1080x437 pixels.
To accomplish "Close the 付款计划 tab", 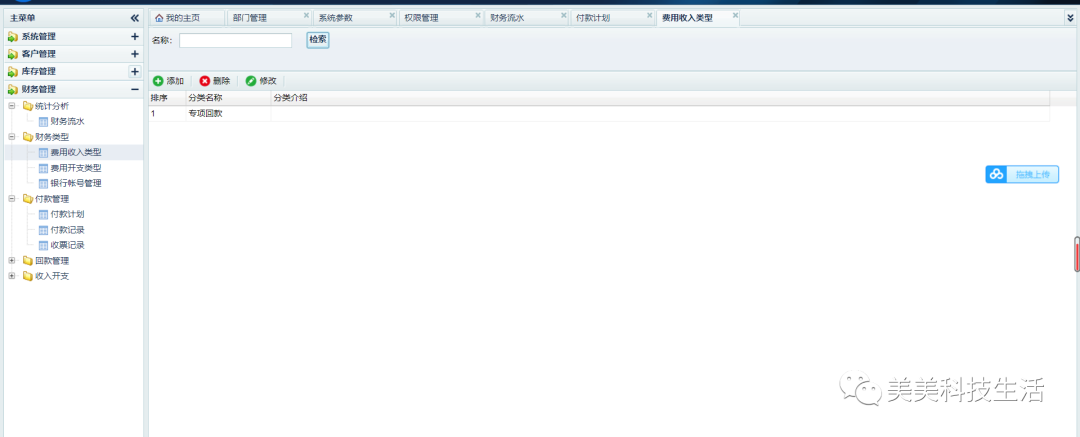I will click(x=650, y=15).
